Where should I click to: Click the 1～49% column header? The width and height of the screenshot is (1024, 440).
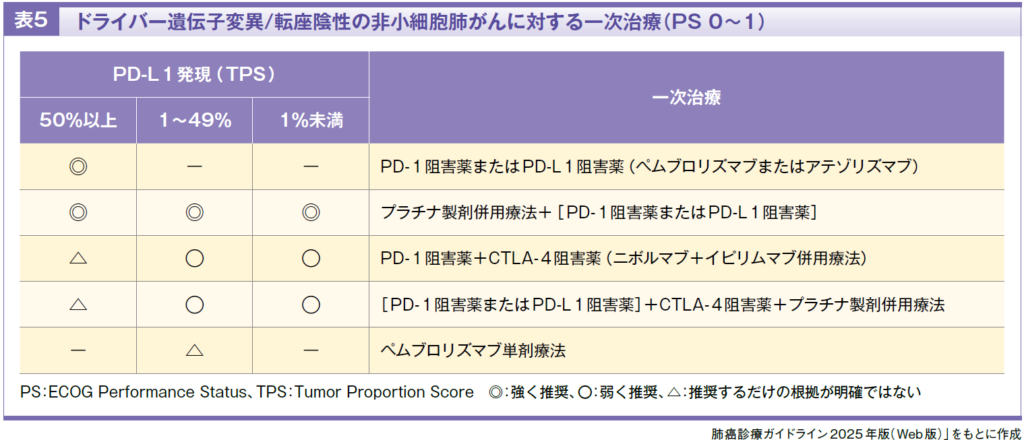tap(195, 121)
